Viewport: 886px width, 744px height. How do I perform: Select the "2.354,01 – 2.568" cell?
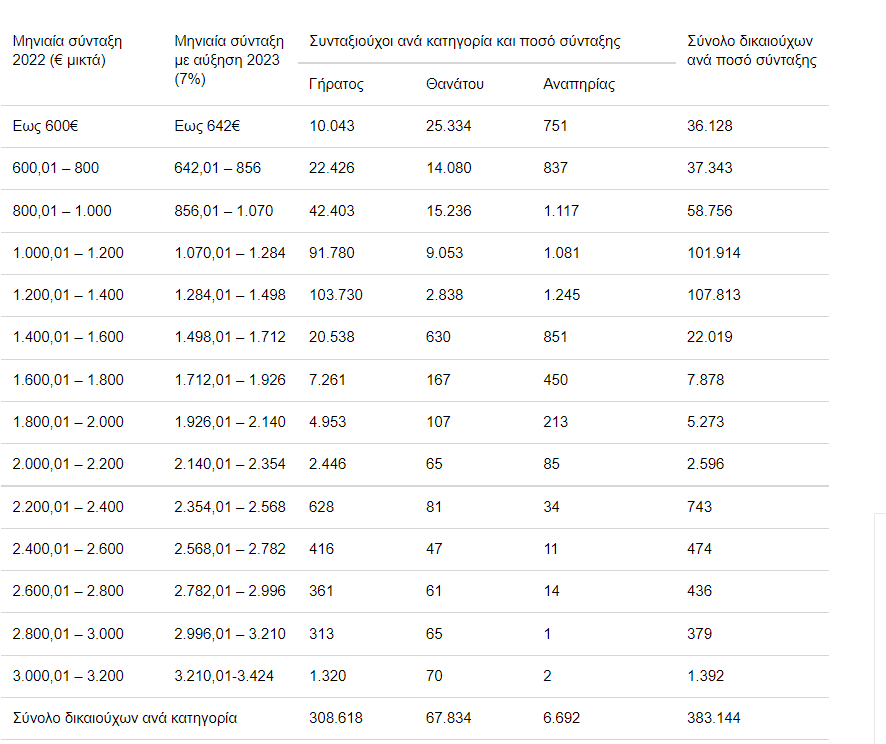(230, 507)
